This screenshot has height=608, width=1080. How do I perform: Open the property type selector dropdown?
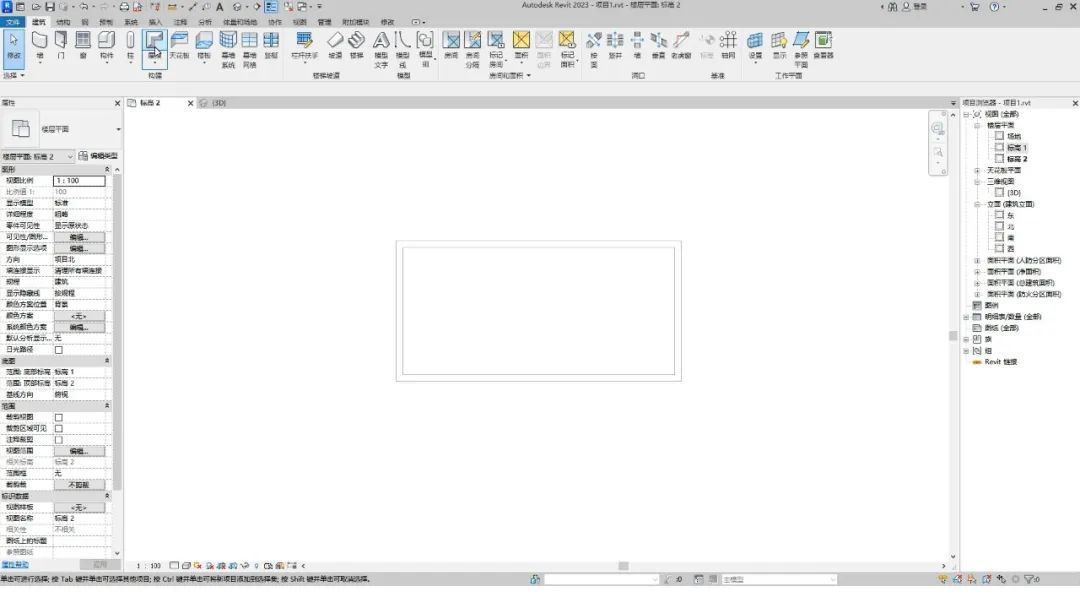point(118,129)
